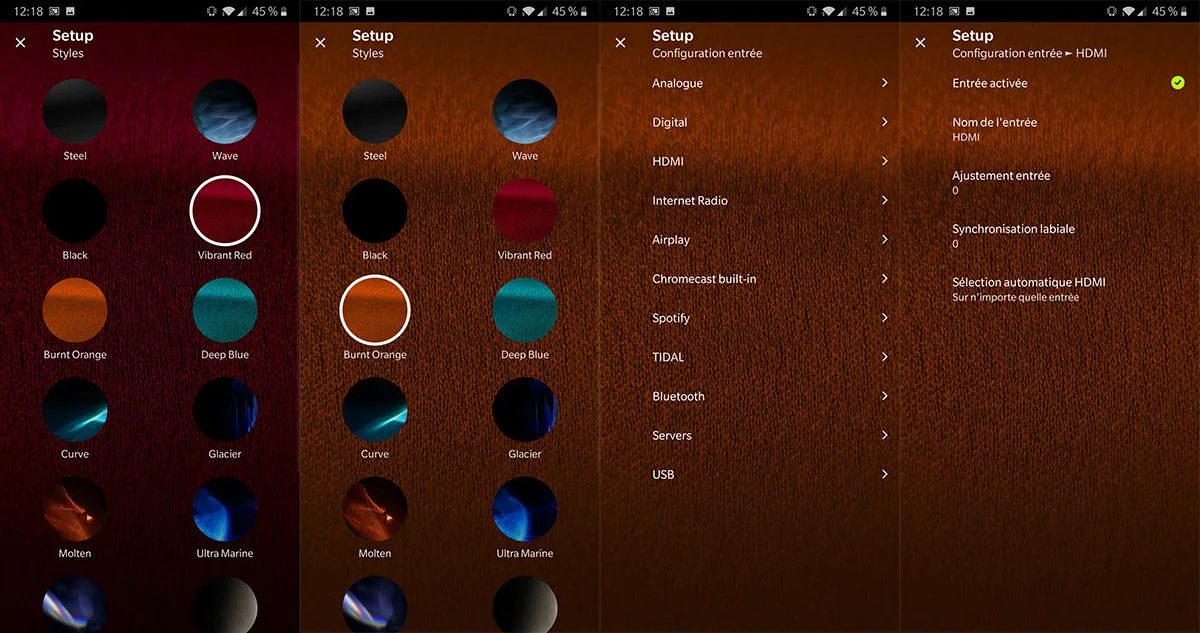Tap the selected Burnt Orange style circle
Viewport: 1200px width, 633px height.
pyautogui.click(x=375, y=310)
